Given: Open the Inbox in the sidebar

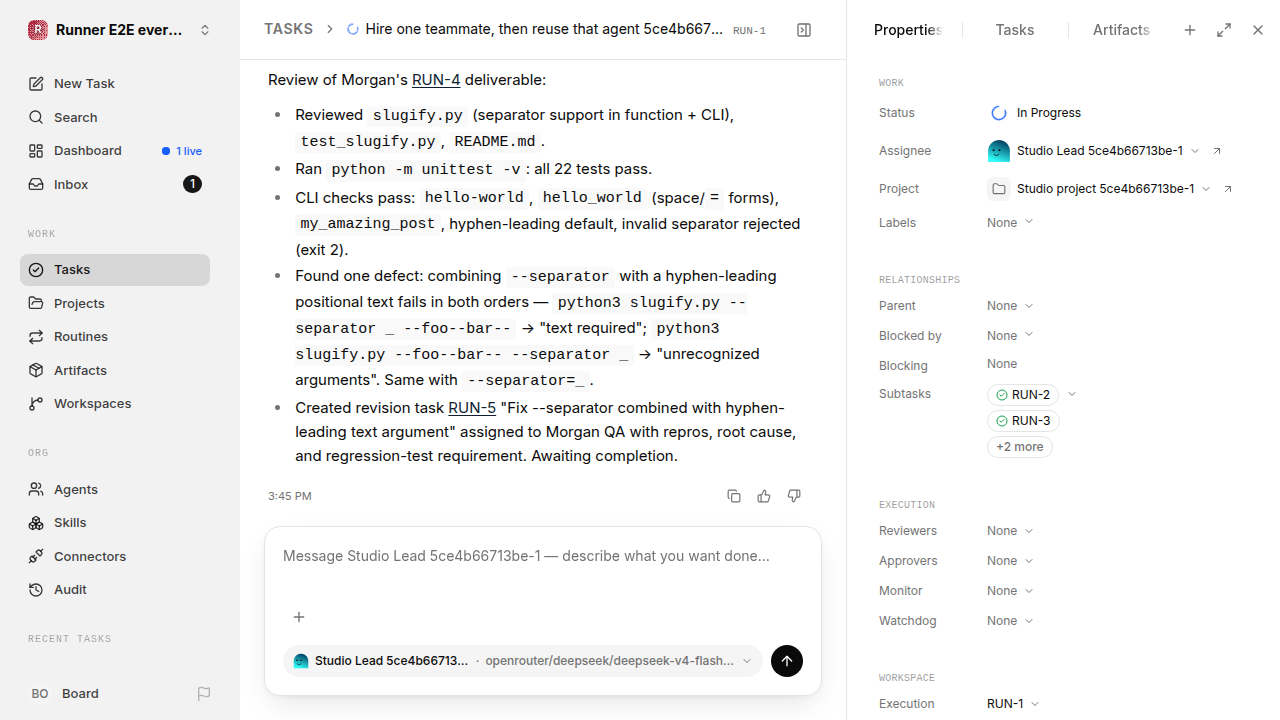Looking at the screenshot, I should pos(115,185).
